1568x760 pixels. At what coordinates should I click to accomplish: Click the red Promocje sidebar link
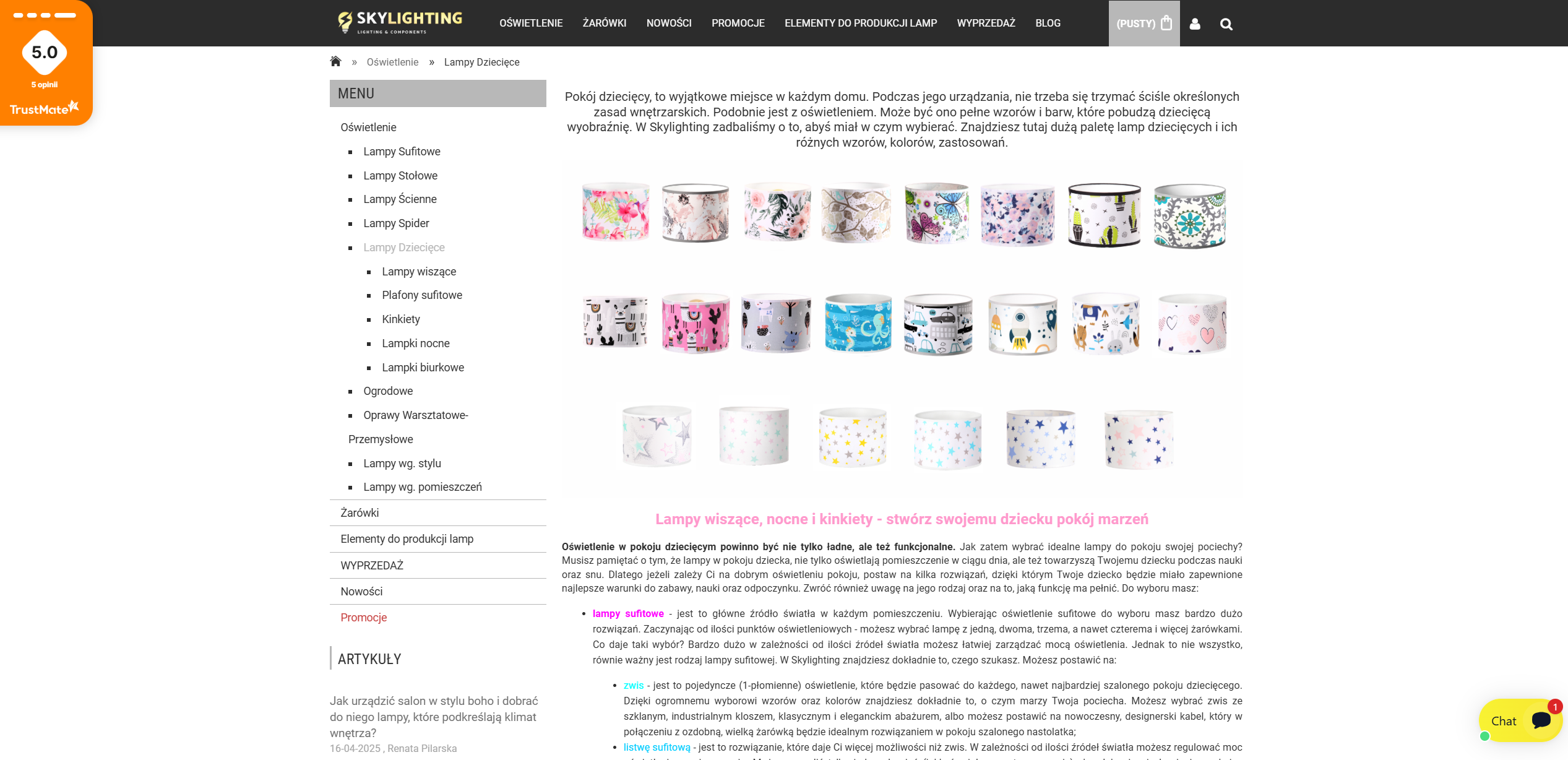pos(363,618)
